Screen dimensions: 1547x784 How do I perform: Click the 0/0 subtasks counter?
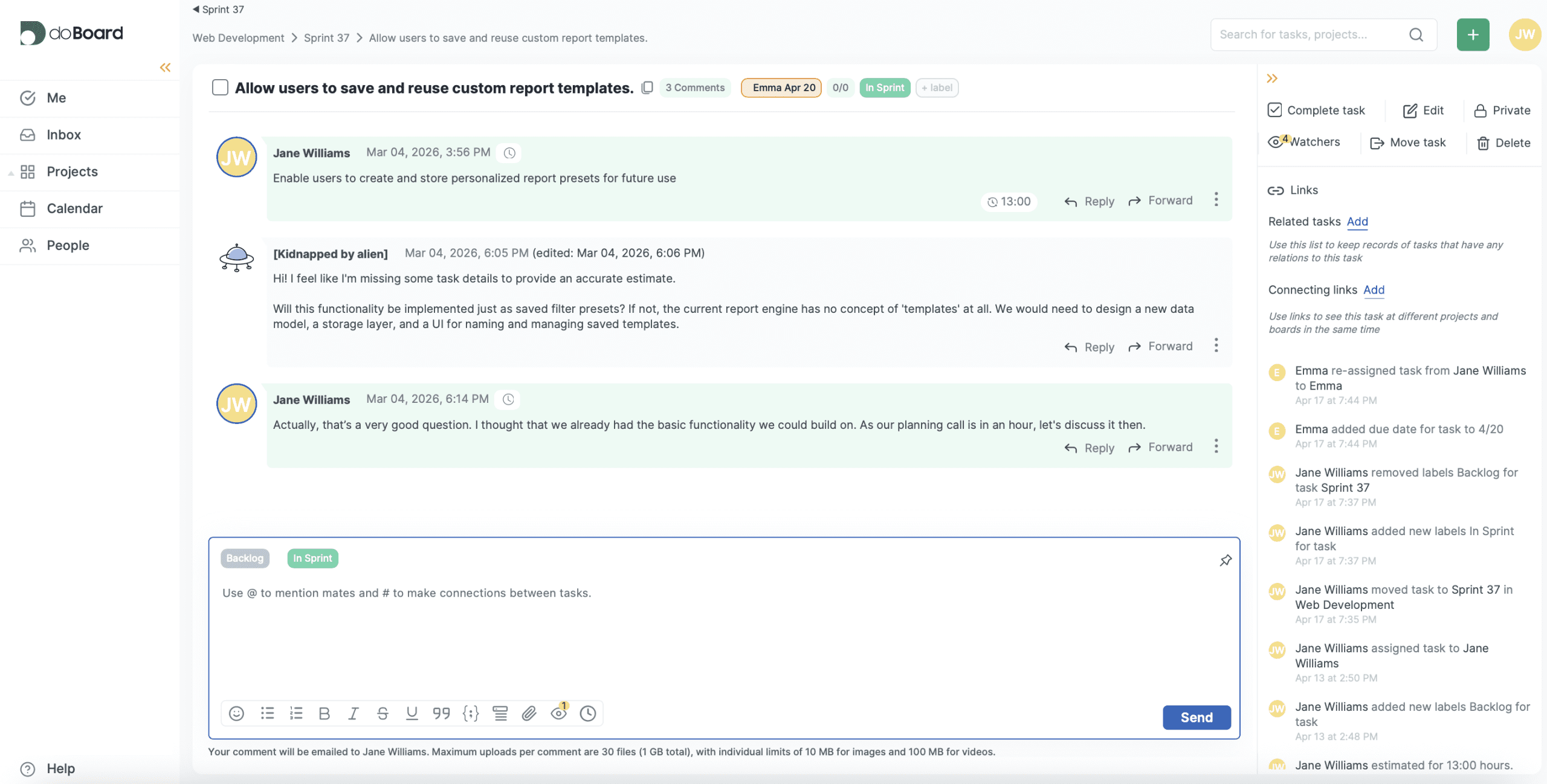(x=840, y=88)
